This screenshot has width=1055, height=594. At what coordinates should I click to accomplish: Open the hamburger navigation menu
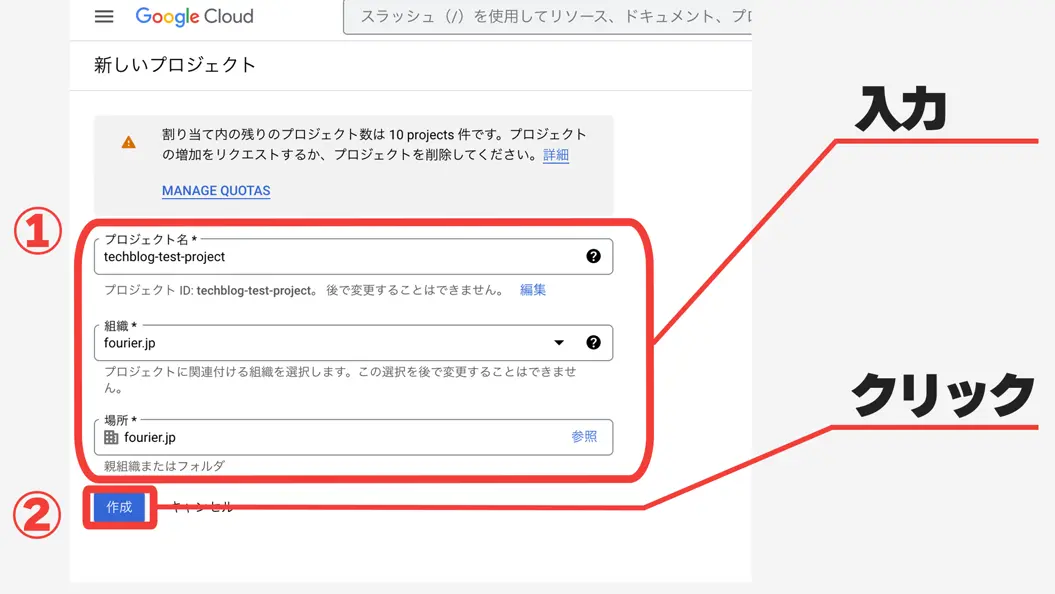click(x=104, y=16)
